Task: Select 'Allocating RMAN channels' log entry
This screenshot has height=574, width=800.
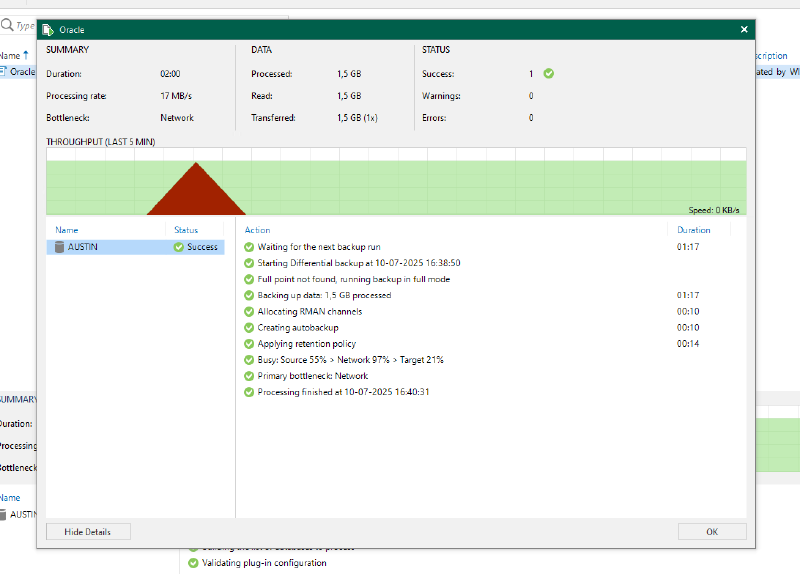Action: coord(310,312)
